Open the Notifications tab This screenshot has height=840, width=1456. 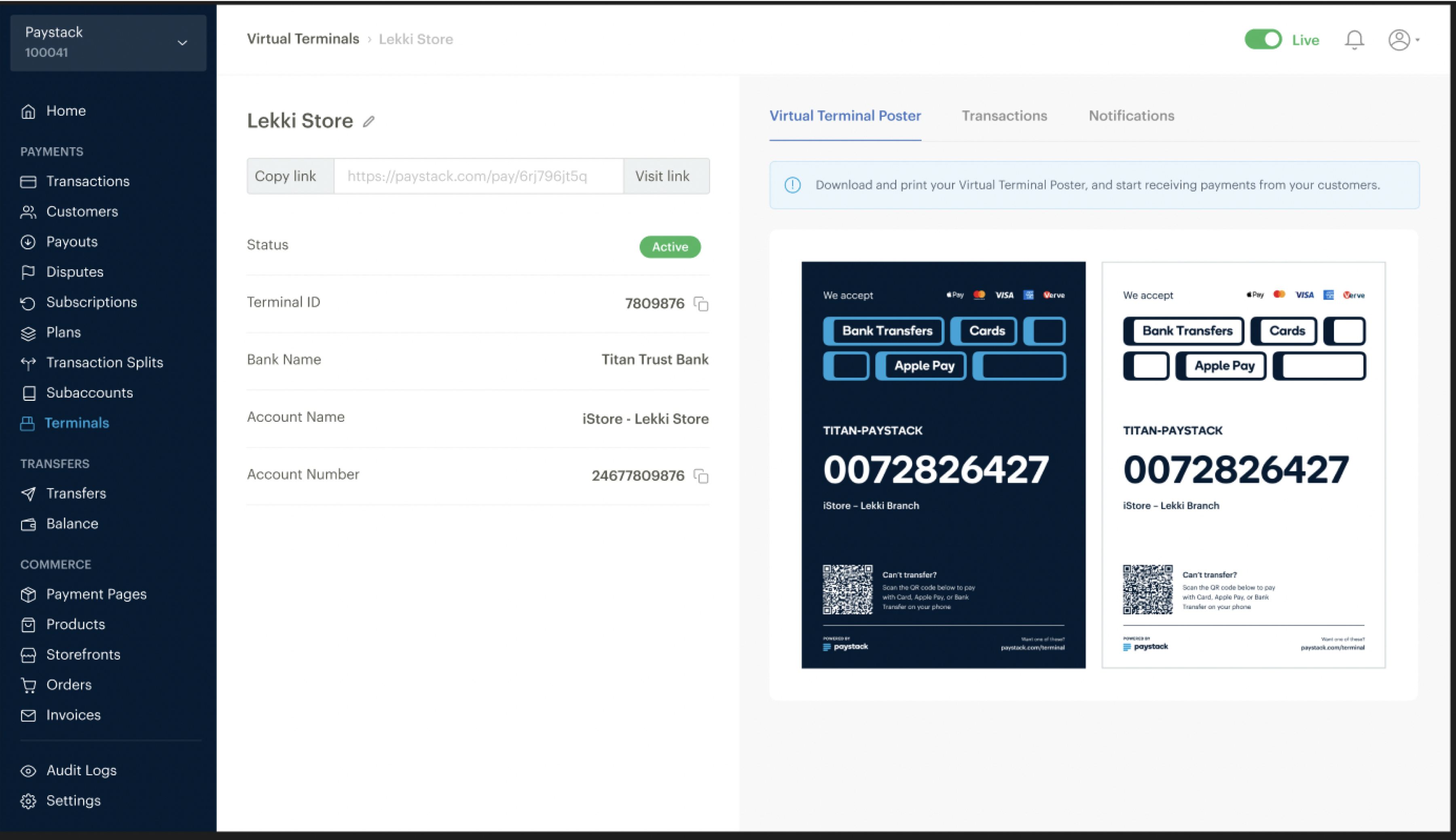(1131, 116)
